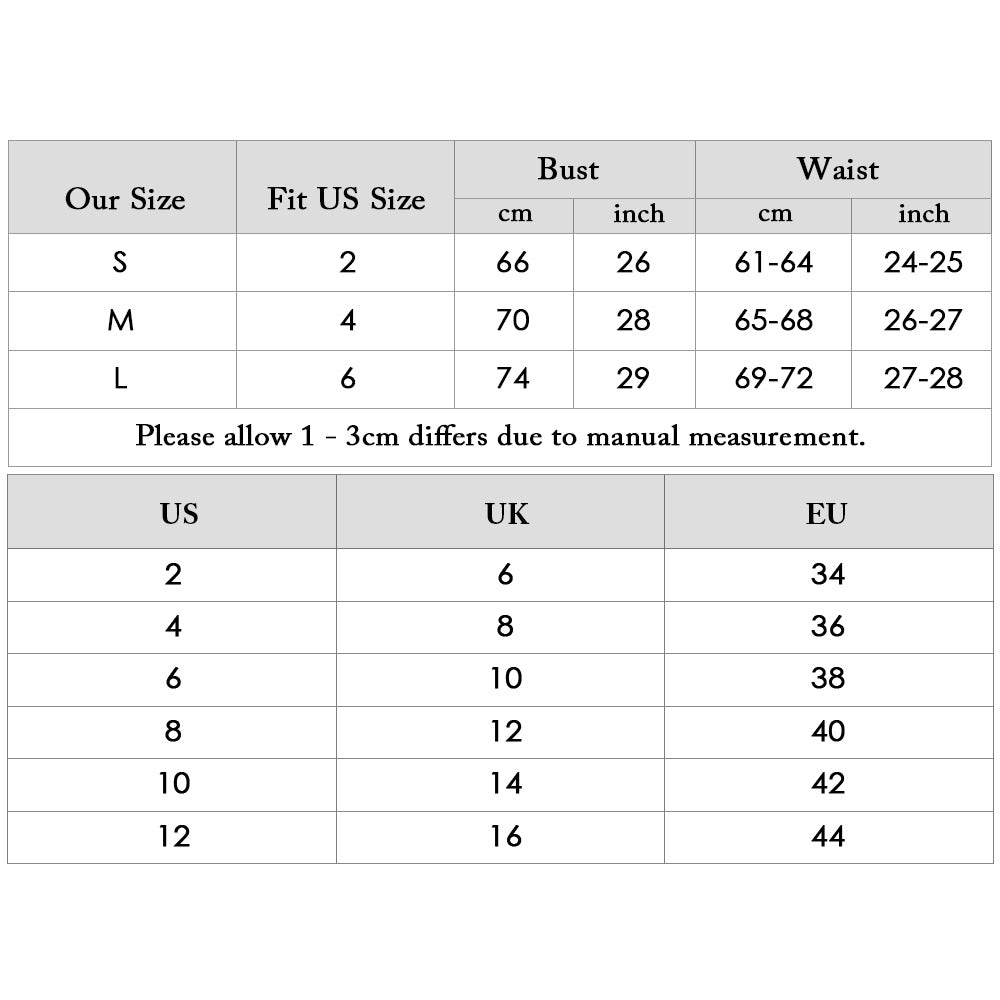Click the 69-72 waist cm cell
This screenshot has width=1000, height=1000.
click(773, 379)
